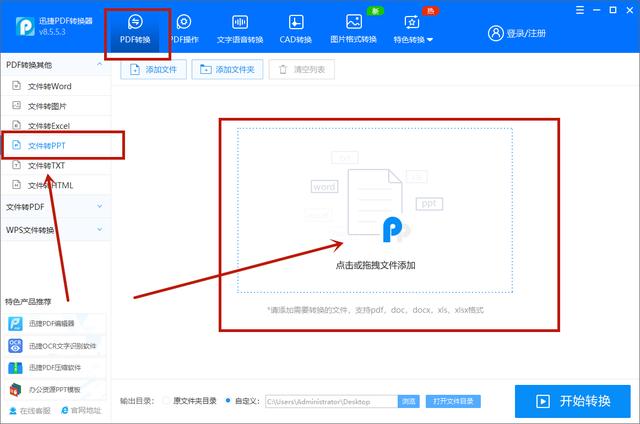
Task: Click the PDF操作 gear icon
Action: point(184,22)
